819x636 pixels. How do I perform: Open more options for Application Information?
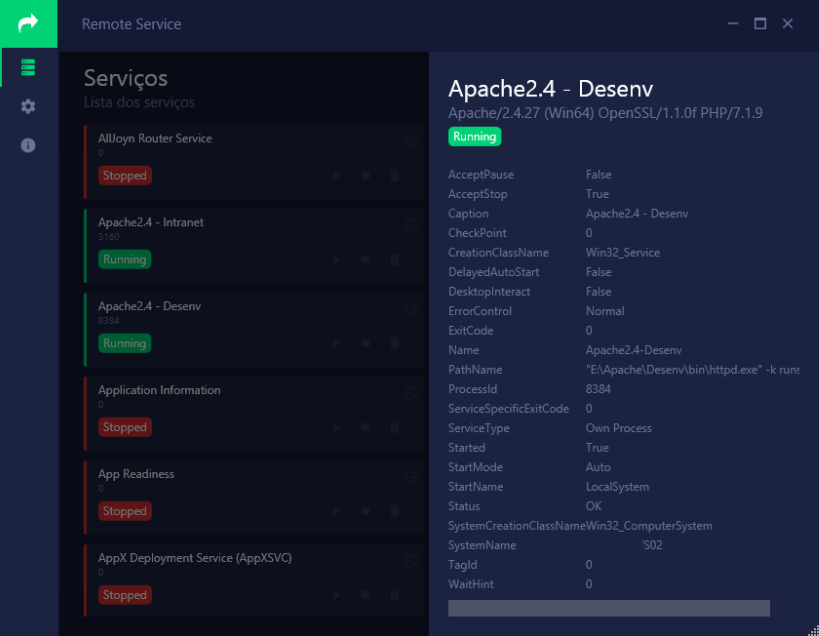(x=411, y=393)
